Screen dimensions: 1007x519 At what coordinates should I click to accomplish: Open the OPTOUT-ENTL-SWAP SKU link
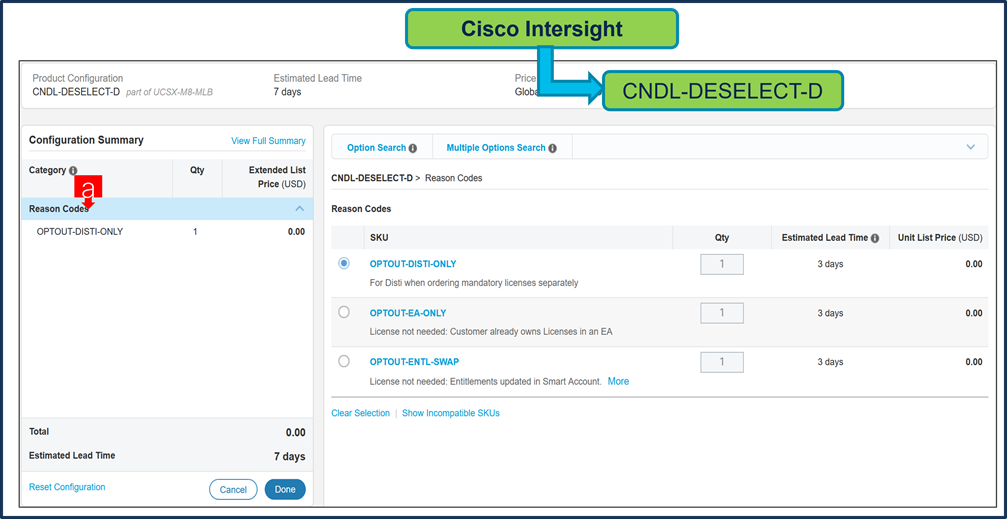(x=414, y=362)
